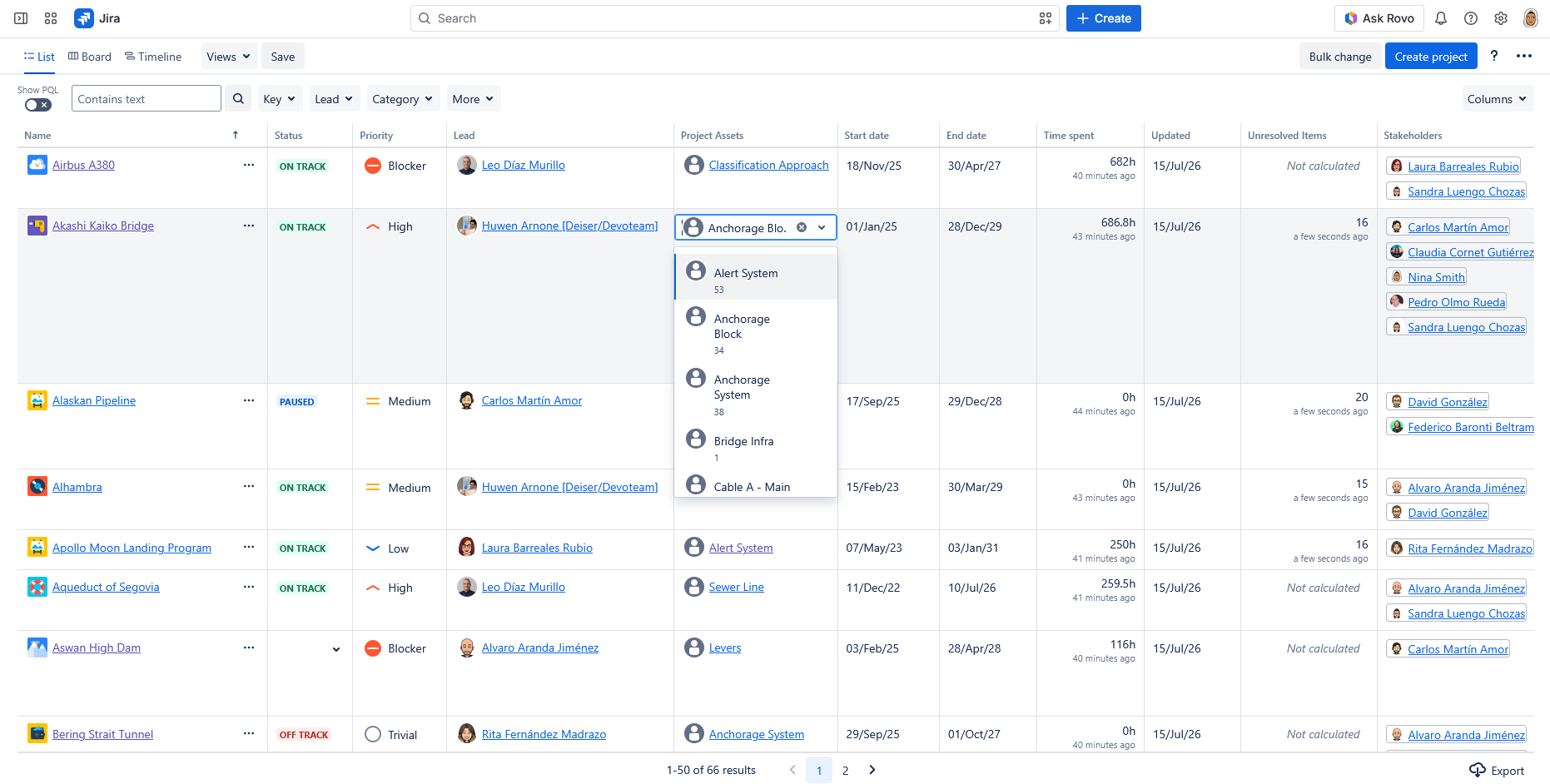Expand the Views dropdown
The image size is (1550, 784).
coord(228,57)
